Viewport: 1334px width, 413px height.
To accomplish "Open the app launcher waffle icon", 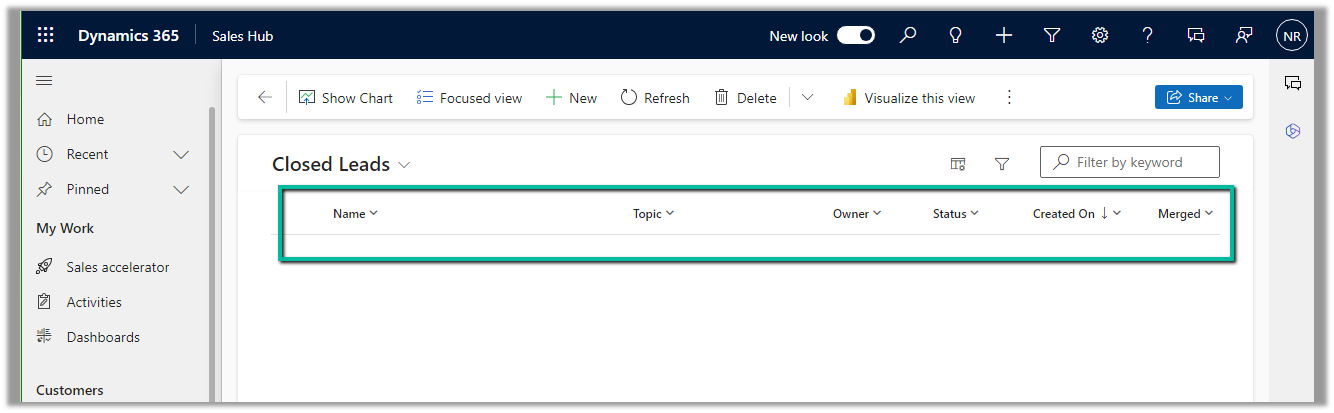I will coord(45,35).
